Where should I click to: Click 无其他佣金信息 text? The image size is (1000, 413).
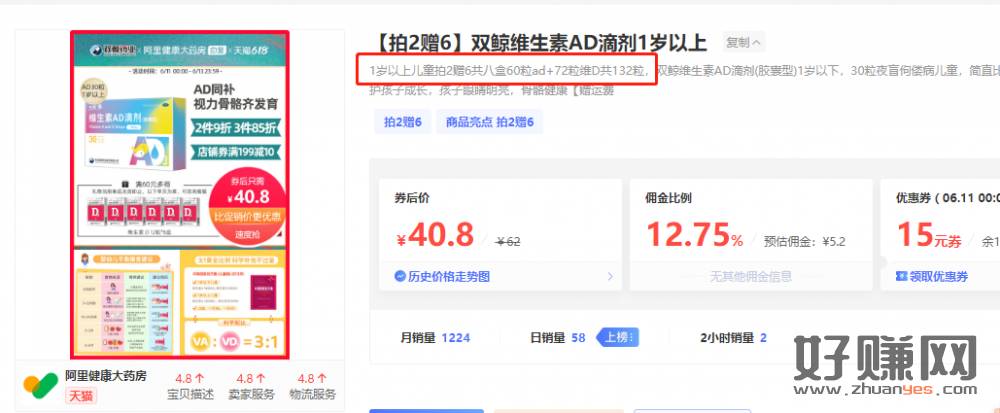click(751, 277)
